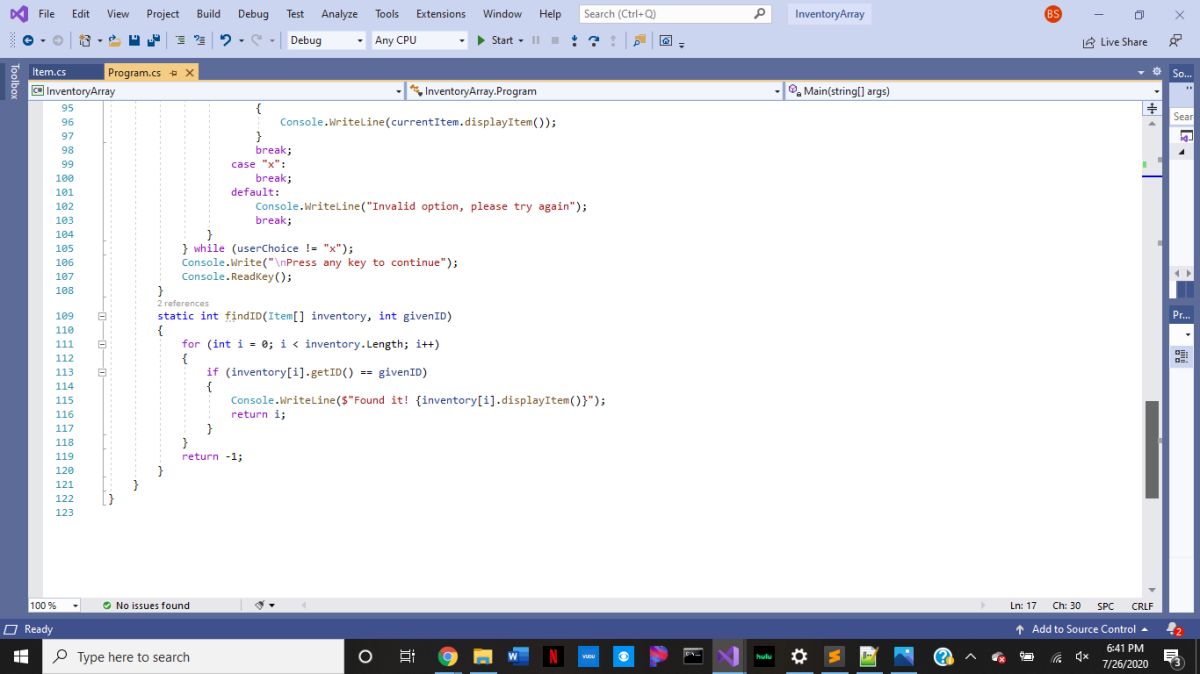Collapse the findID method at line 109
The width and height of the screenshot is (1200, 674).
(x=102, y=316)
